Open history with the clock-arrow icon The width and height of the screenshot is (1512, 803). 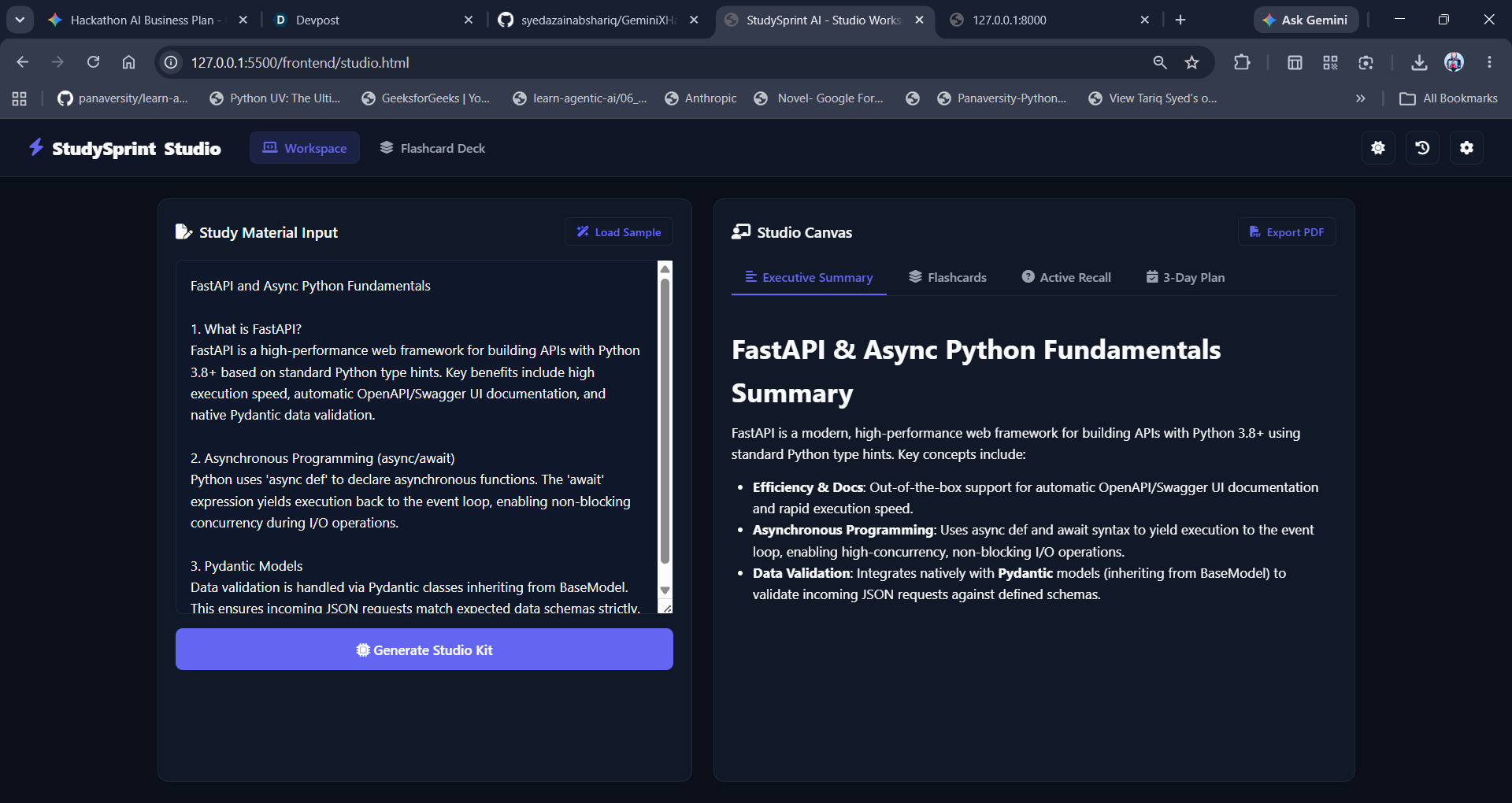(1422, 148)
